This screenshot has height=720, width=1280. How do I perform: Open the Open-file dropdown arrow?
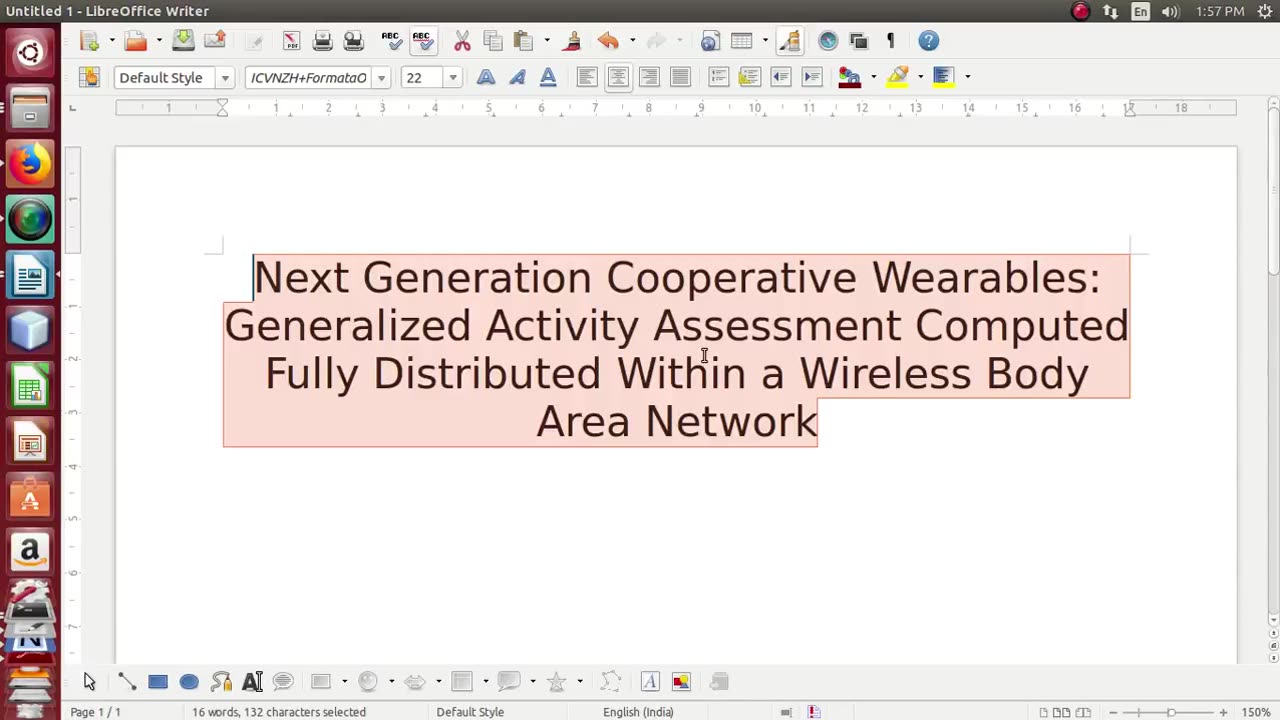pos(159,41)
